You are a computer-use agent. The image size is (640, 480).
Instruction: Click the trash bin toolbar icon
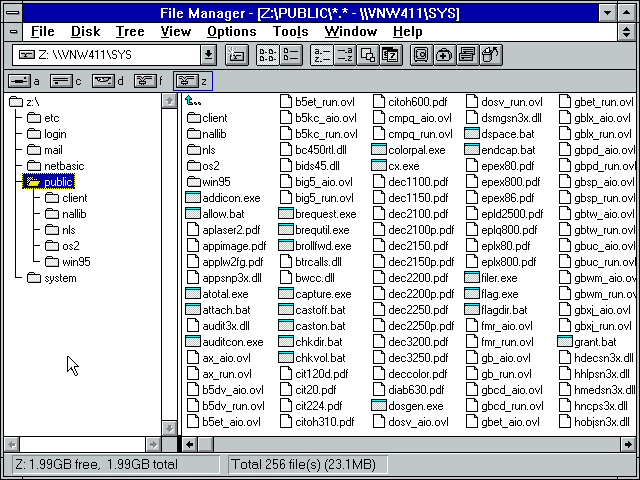[x=491, y=55]
